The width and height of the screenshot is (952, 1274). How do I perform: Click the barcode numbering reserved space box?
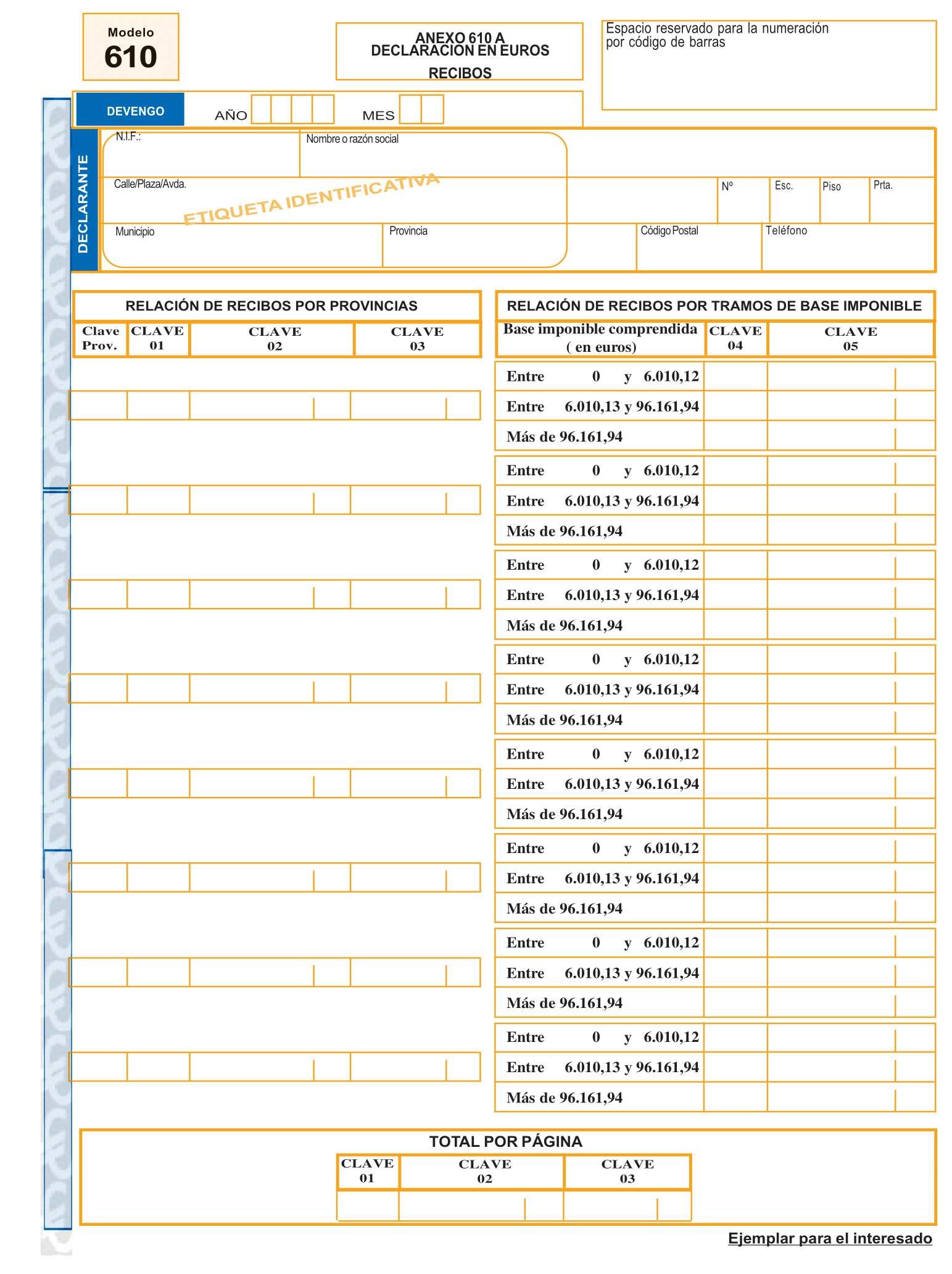coord(769,65)
